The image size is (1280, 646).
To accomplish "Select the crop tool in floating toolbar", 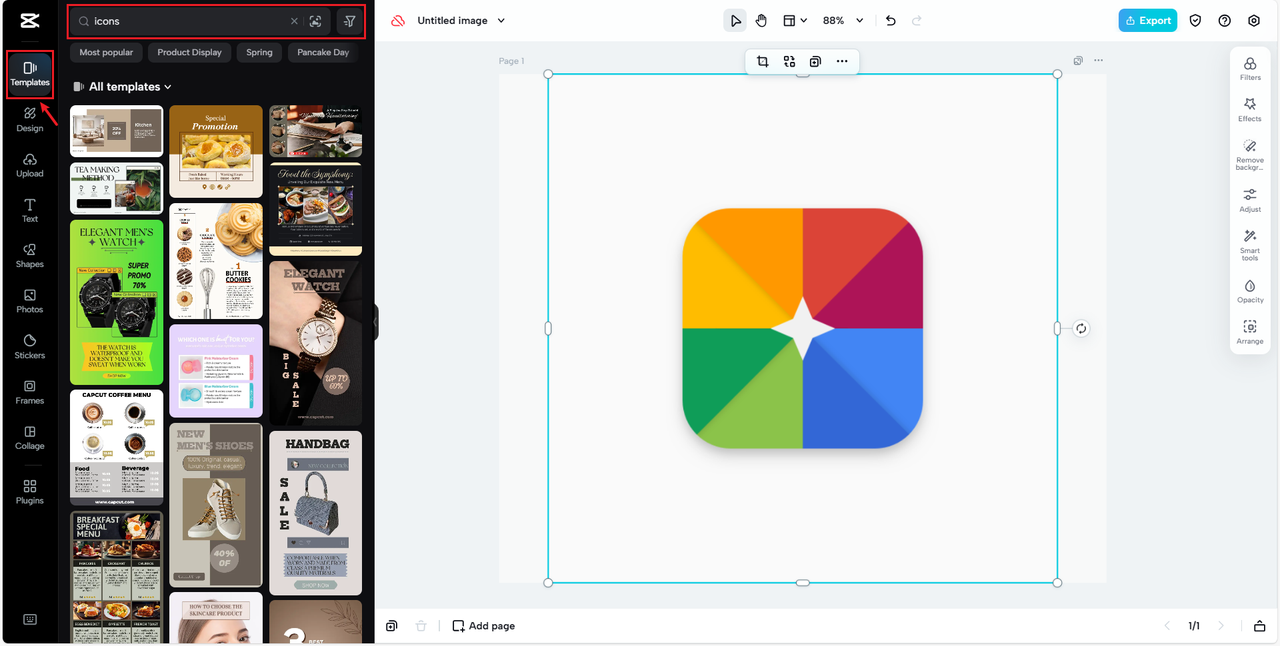I will tap(762, 62).
